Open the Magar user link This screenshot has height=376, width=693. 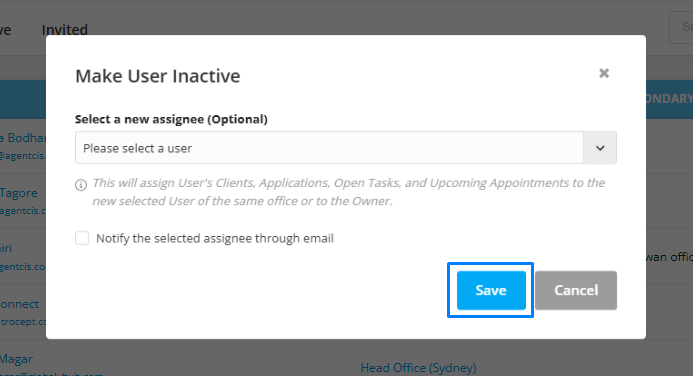point(16,359)
